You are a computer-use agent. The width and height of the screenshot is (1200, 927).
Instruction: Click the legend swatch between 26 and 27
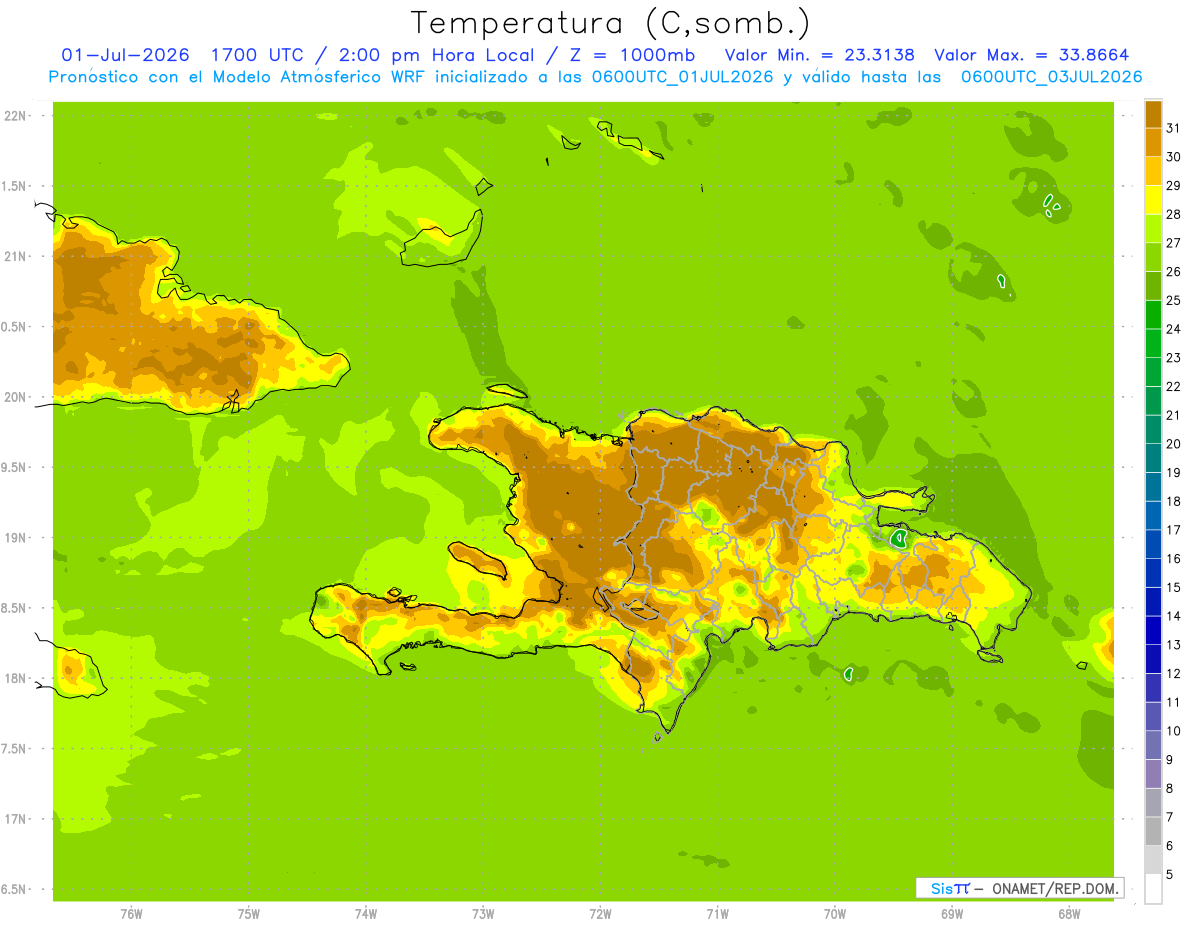[1153, 257]
